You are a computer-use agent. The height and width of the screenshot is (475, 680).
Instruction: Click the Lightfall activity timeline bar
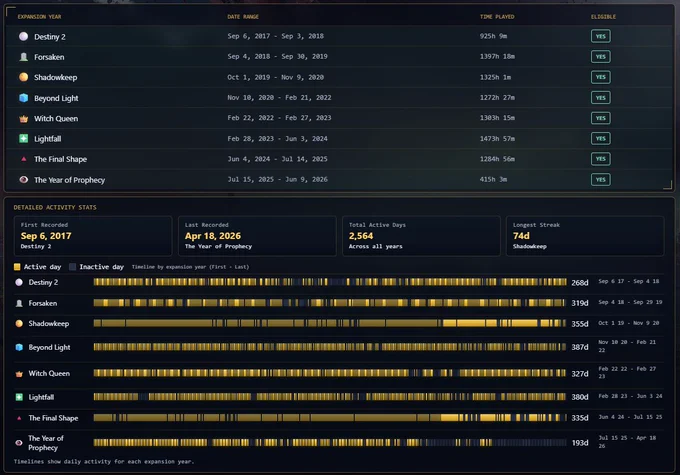[x=330, y=396]
